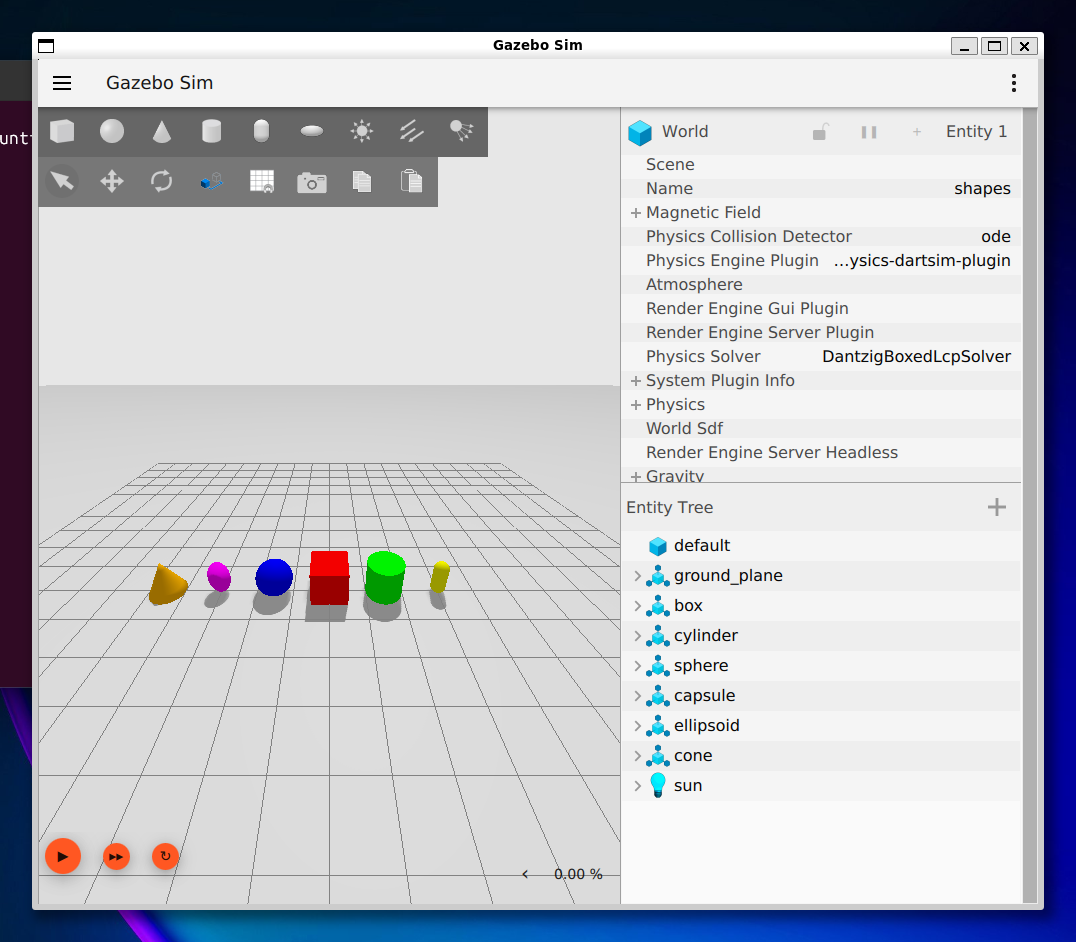
Task: Toggle the inspector pause button
Action: (869, 132)
